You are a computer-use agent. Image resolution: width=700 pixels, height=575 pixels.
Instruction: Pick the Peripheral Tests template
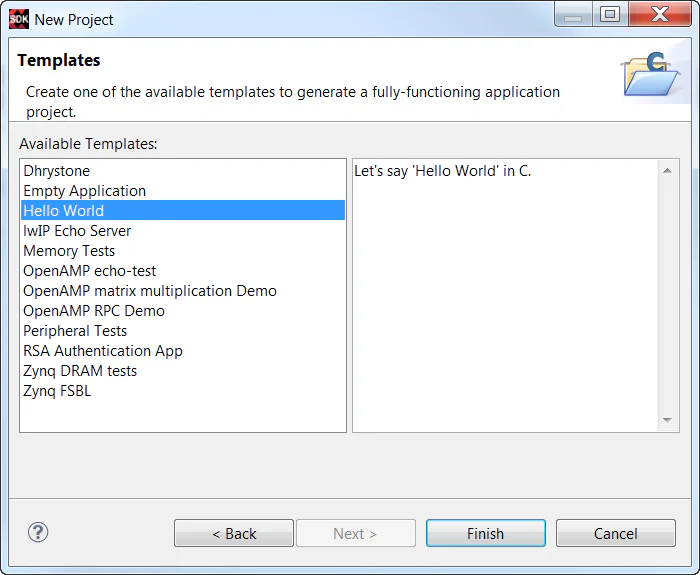pos(75,331)
